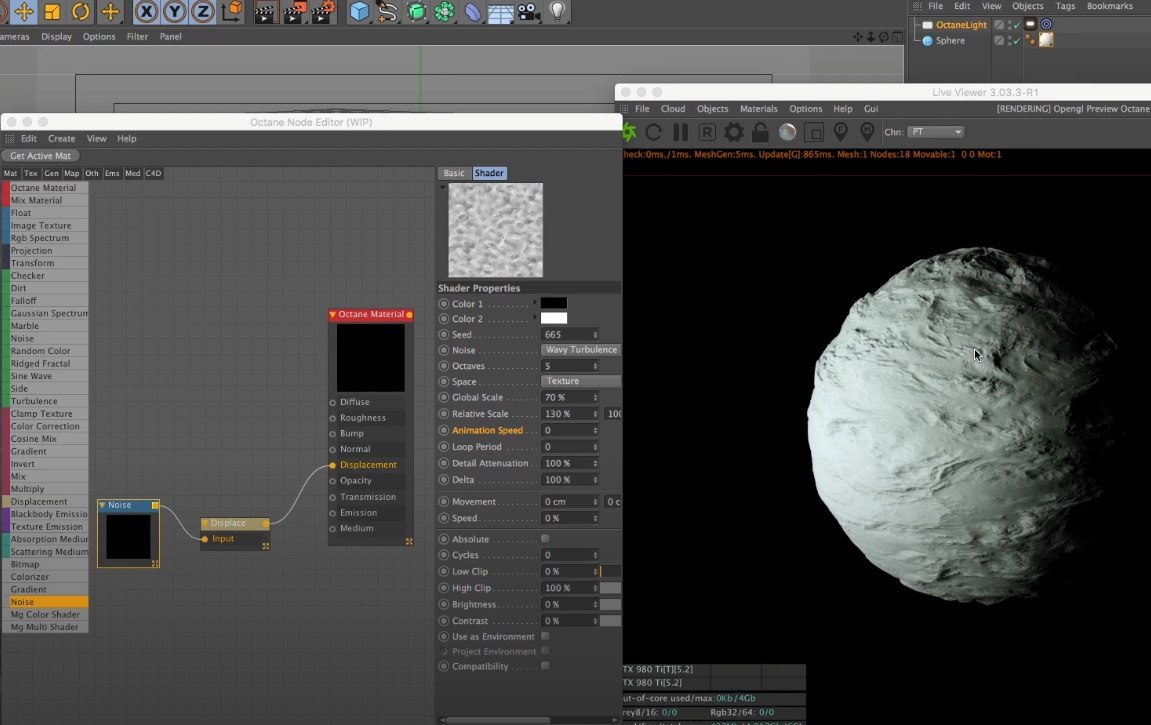Switch to the Basic tab

tap(454, 173)
